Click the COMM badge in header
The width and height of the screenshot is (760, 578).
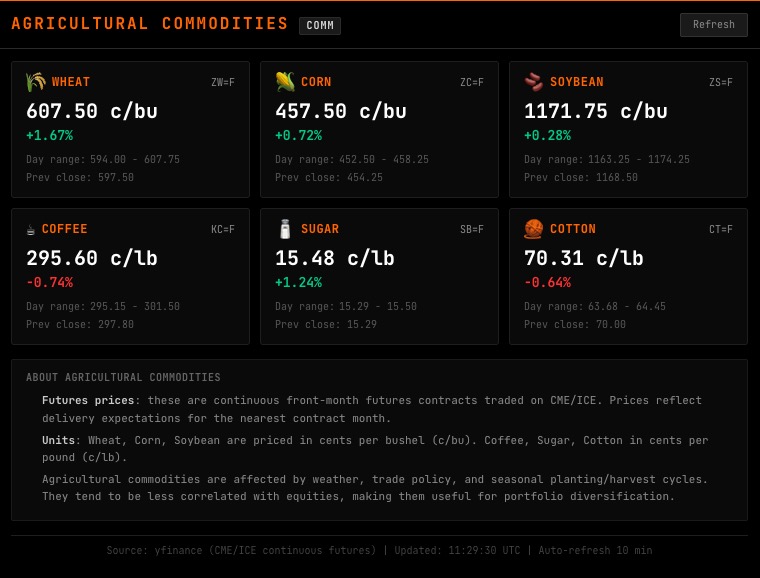pos(320,26)
